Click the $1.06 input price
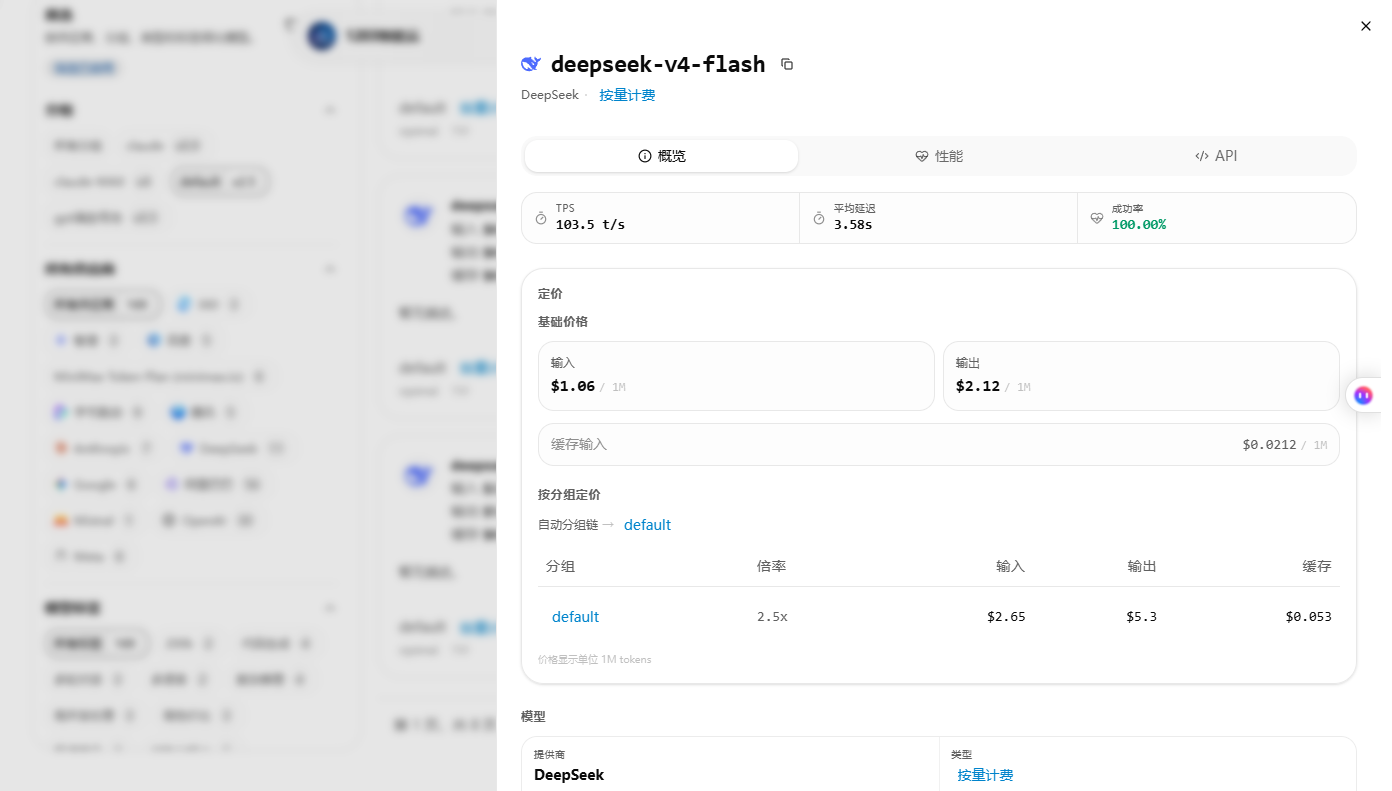Viewport: 1392px width, 791px height. tap(573, 386)
